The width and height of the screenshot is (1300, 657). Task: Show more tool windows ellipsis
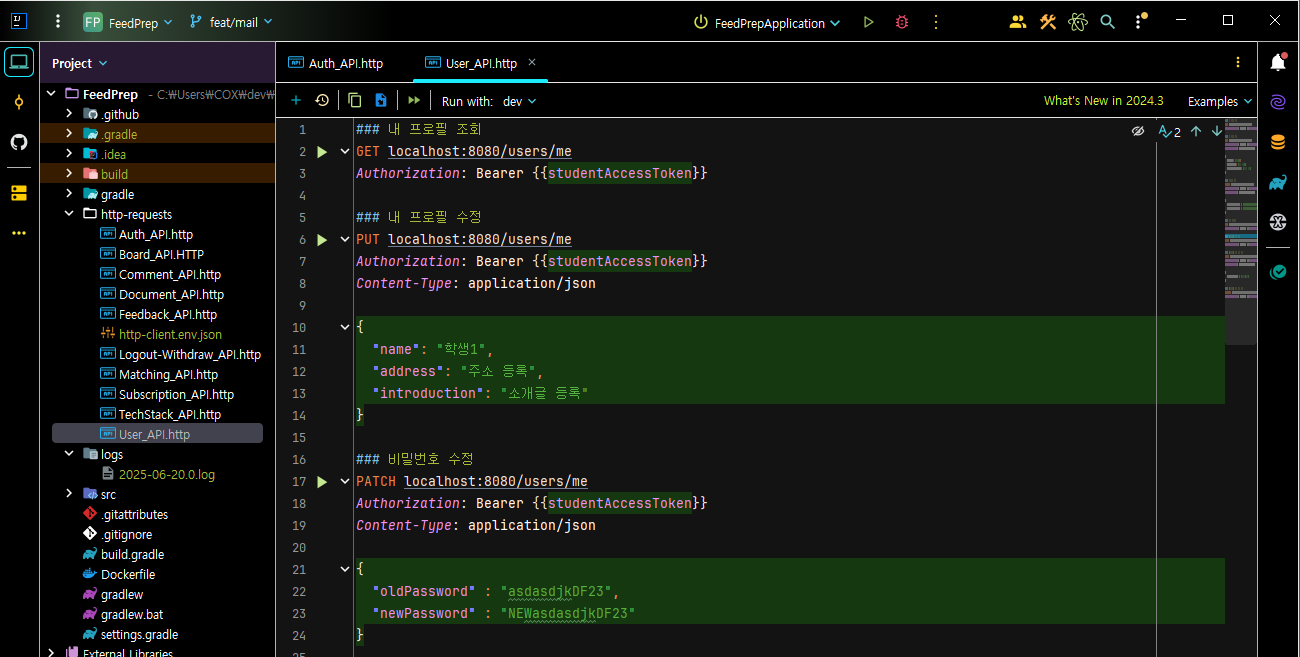point(19,232)
